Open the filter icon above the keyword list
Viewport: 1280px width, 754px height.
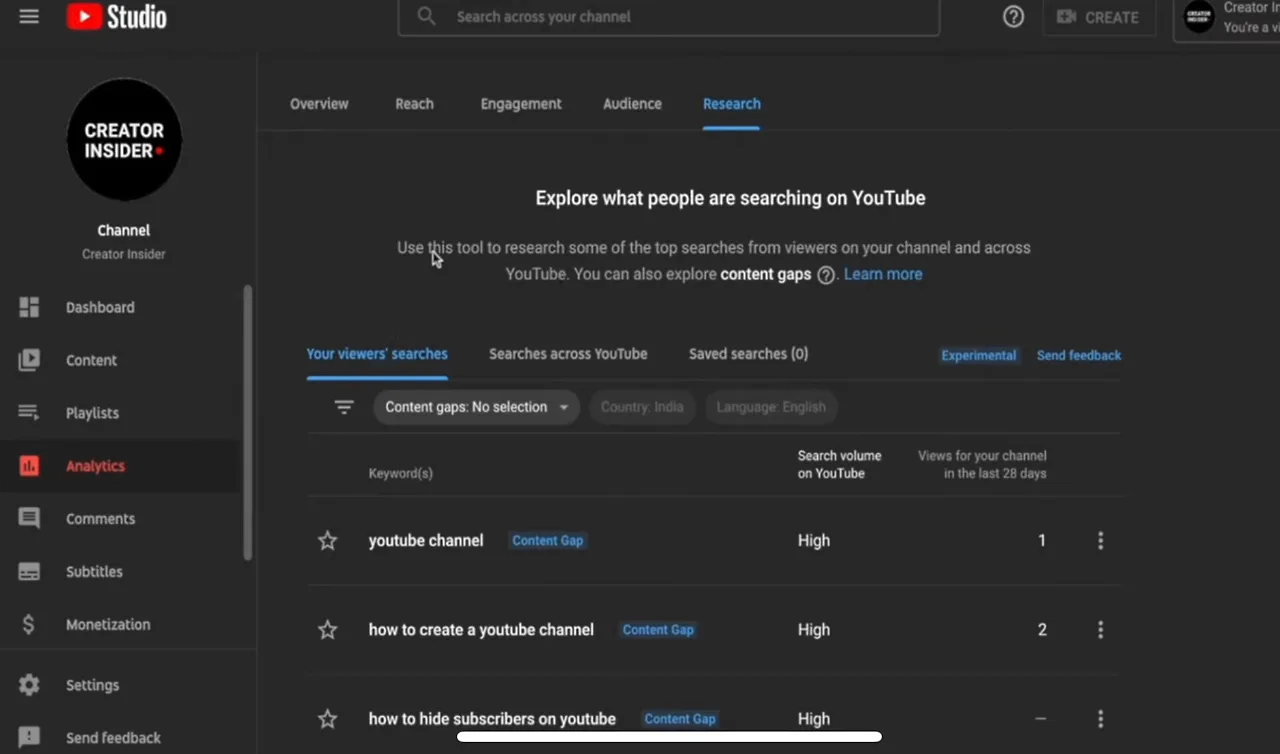click(x=343, y=407)
